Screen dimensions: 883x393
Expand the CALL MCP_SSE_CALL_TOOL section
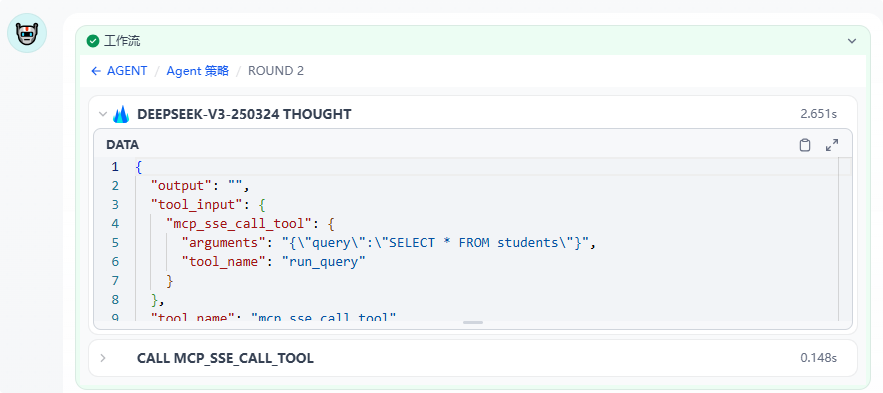point(102,358)
